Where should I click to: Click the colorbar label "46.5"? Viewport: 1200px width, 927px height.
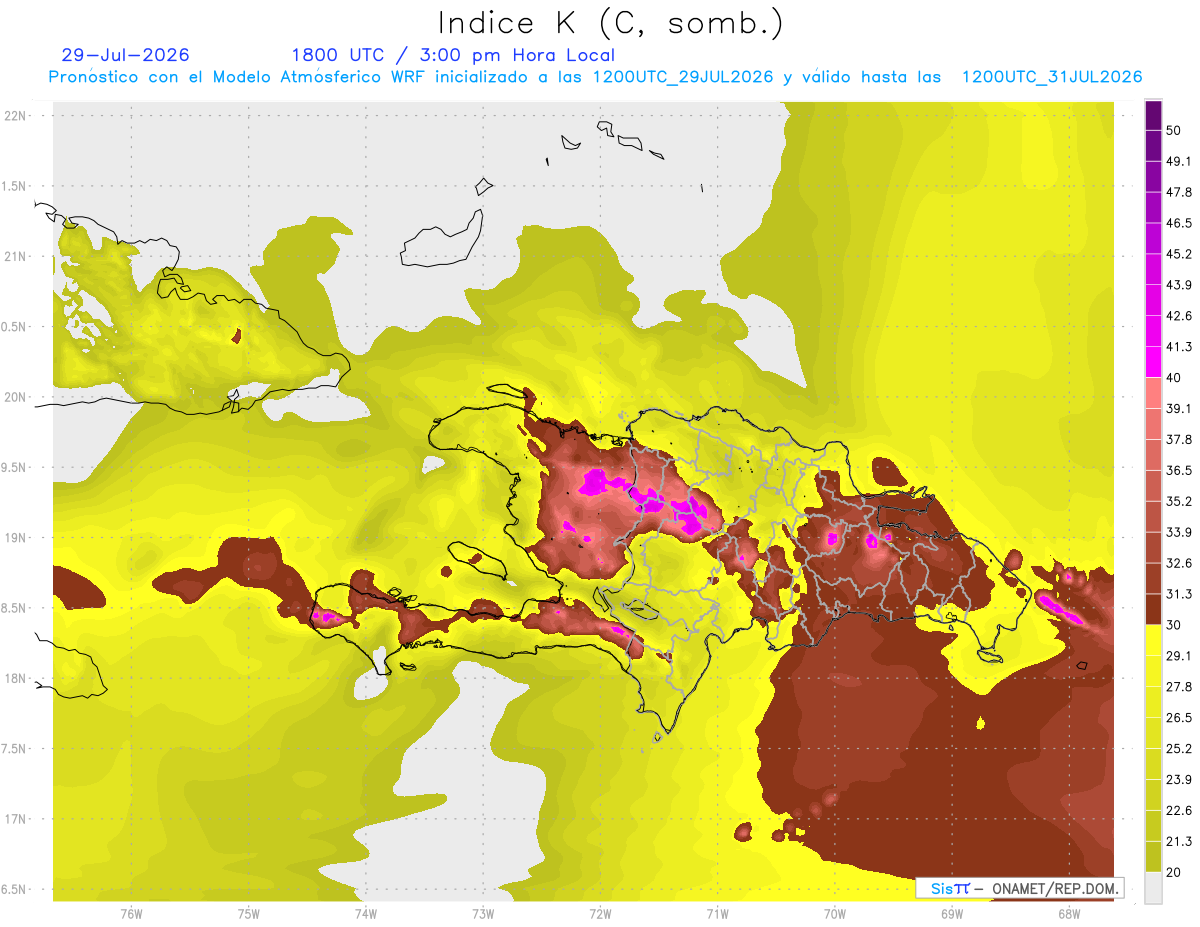click(x=1180, y=224)
